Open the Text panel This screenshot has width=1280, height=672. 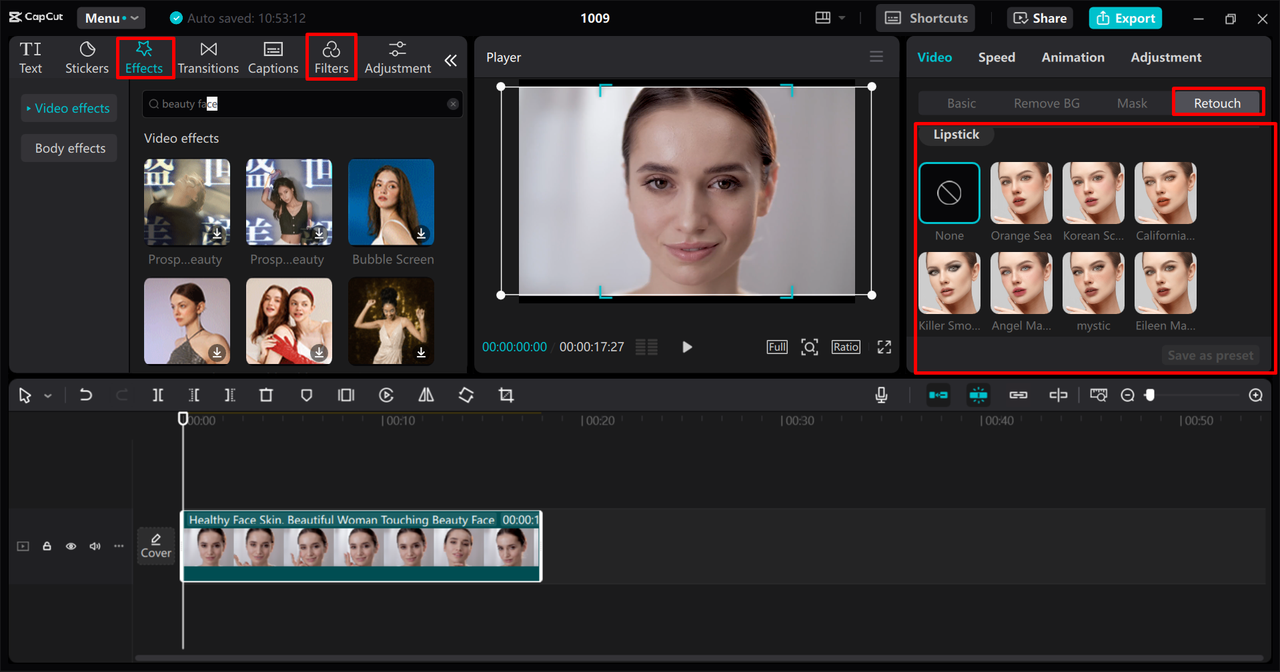31,58
